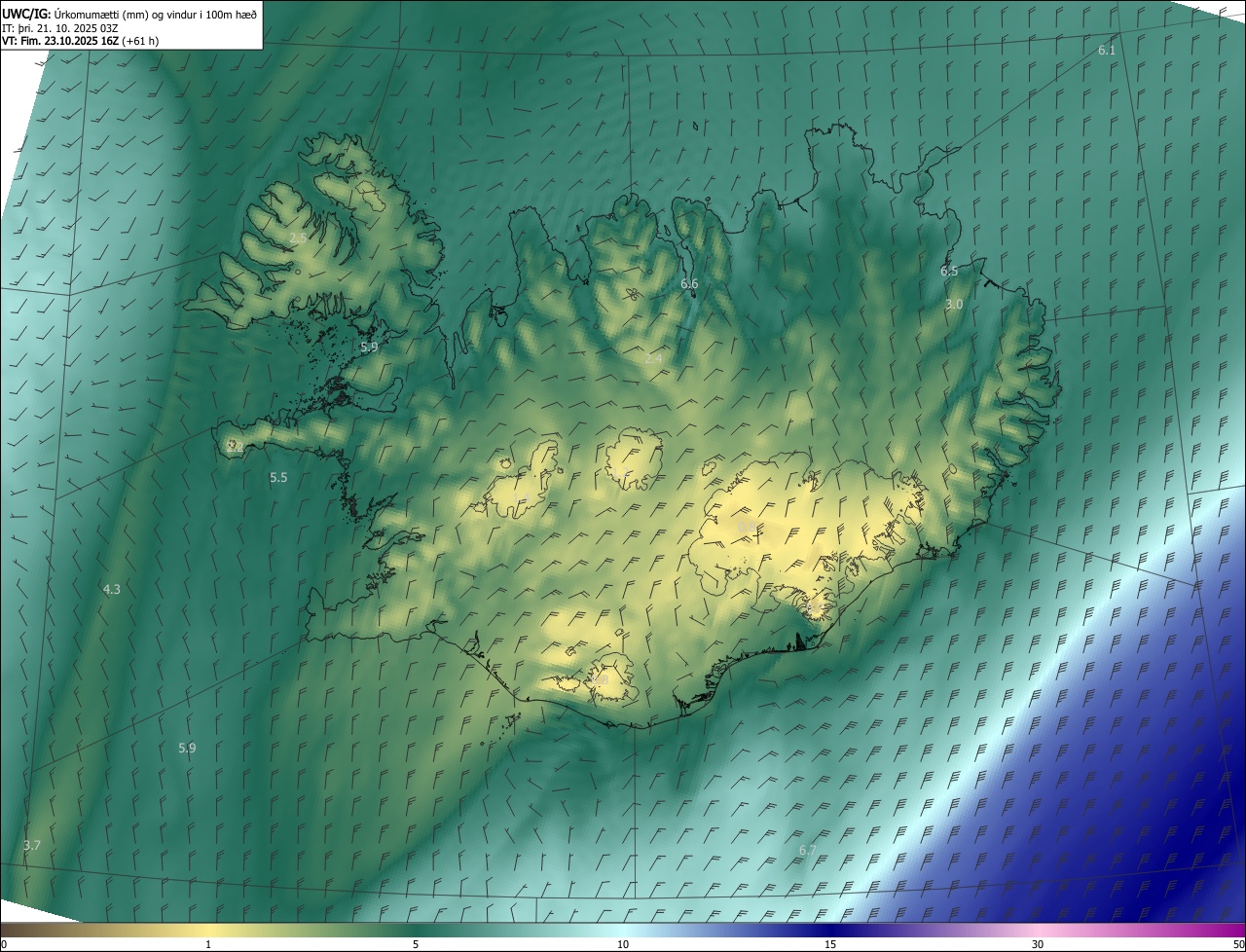Screen dimensions: 1246x952
Task: Click the 6.7 value label on the map
Action: [807, 850]
